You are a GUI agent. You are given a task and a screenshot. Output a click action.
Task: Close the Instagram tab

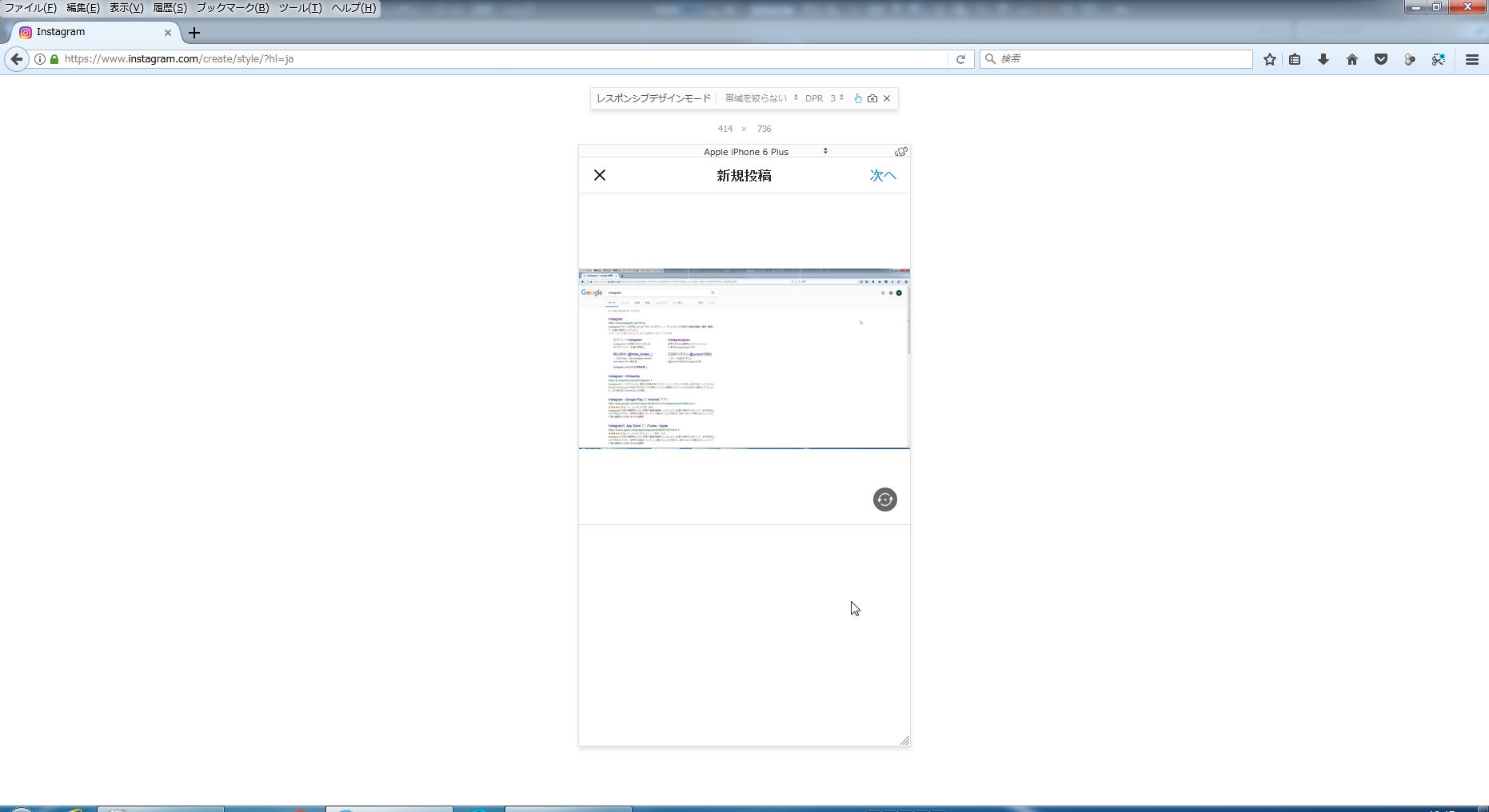pyautogui.click(x=168, y=33)
